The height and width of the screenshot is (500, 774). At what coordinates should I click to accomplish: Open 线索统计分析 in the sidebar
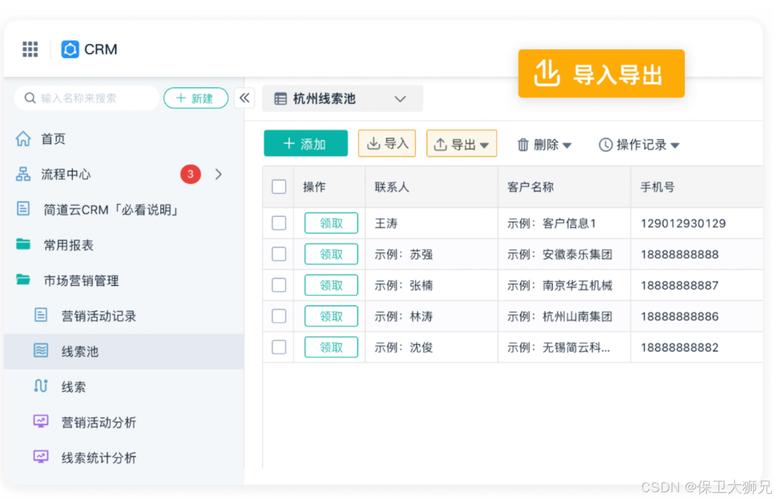point(98,458)
